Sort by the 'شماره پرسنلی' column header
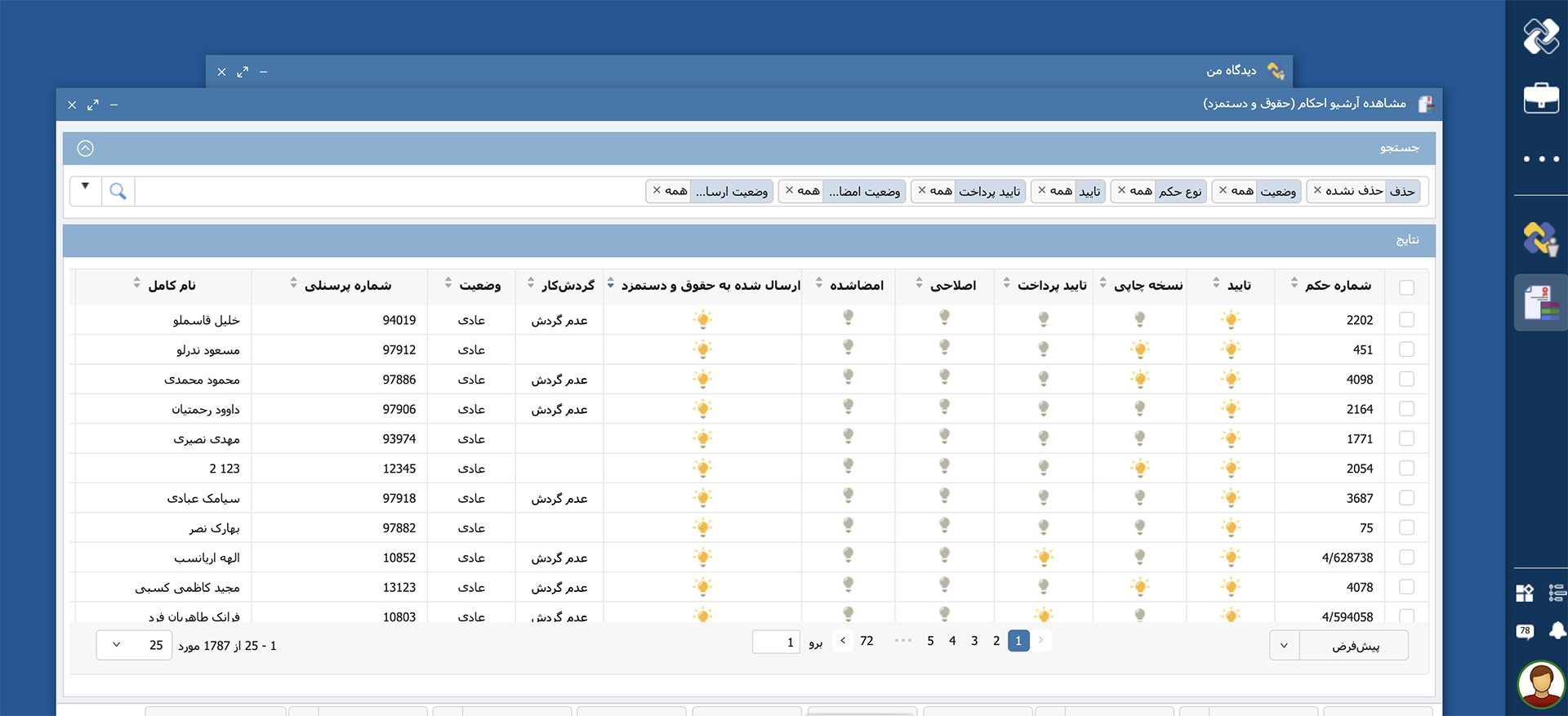 pyautogui.click(x=347, y=285)
